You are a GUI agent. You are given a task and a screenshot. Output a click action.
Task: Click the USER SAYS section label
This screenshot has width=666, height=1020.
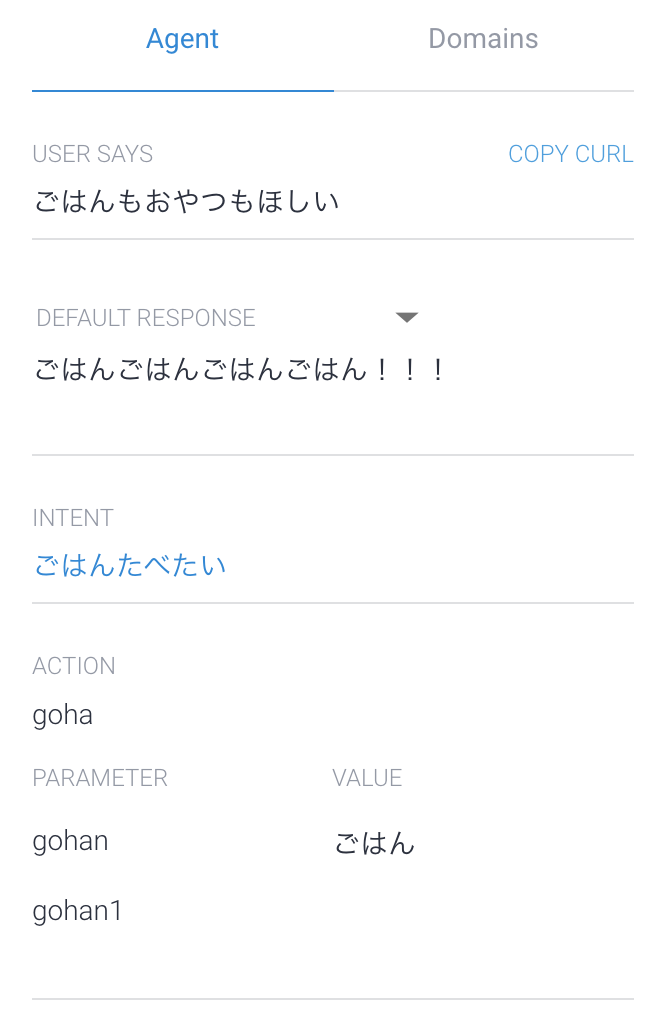click(92, 154)
